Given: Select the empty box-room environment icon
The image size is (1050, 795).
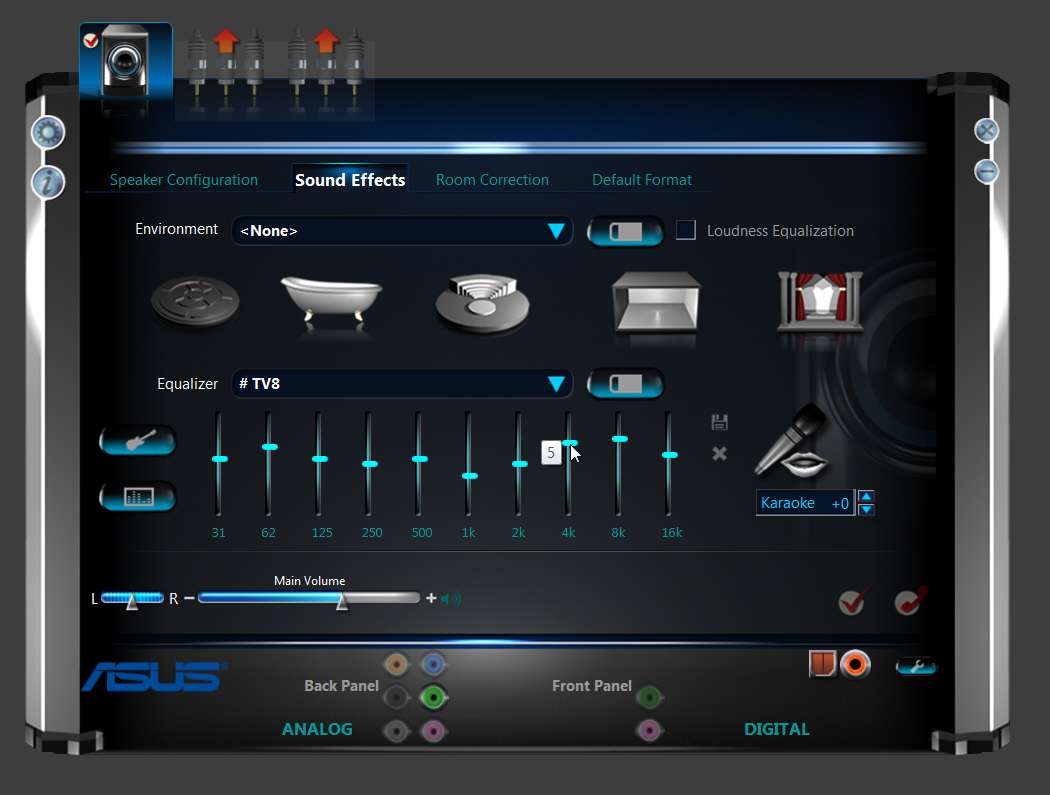Looking at the screenshot, I should pos(656,302).
